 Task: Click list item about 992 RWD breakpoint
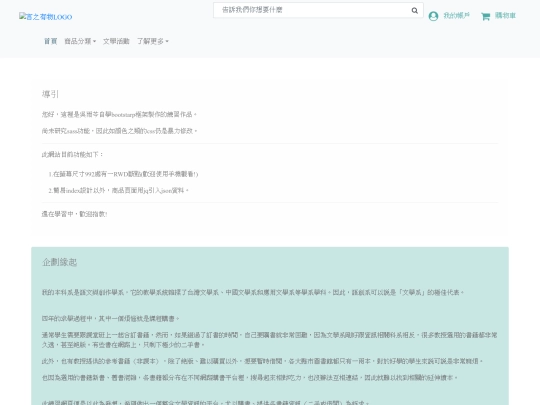pyautogui.click(x=123, y=174)
